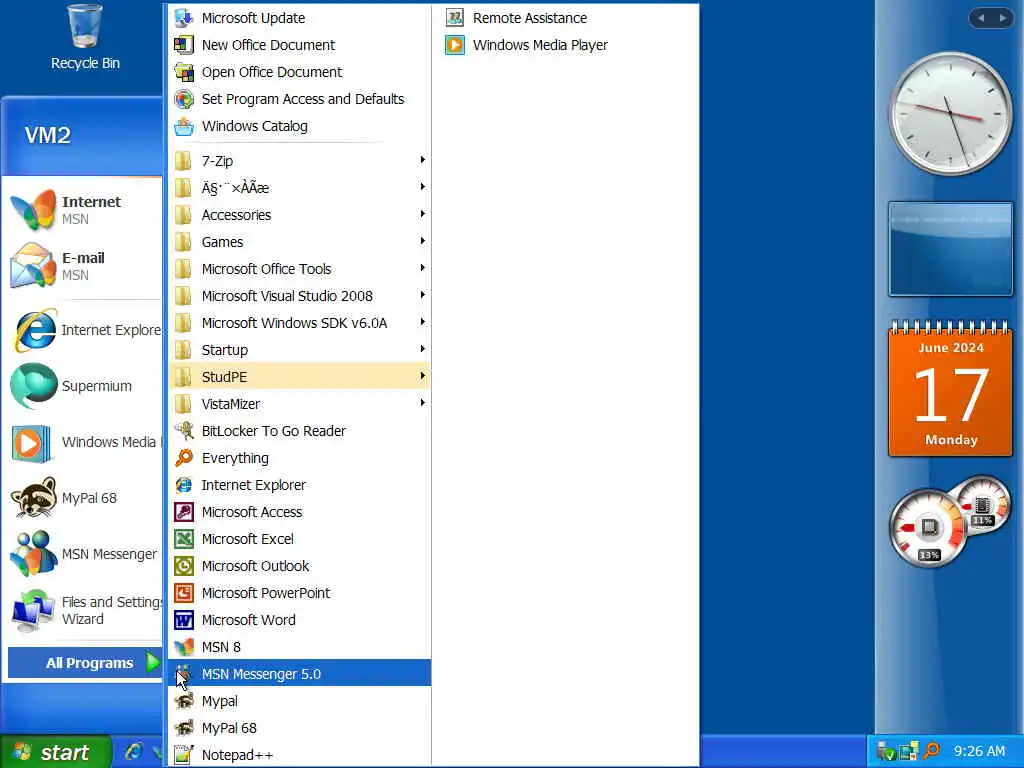Viewport: 1024px width, 768px height.
Task: Expand the StudPE folder
Action: pyautogui.click(x=300, y=377)
